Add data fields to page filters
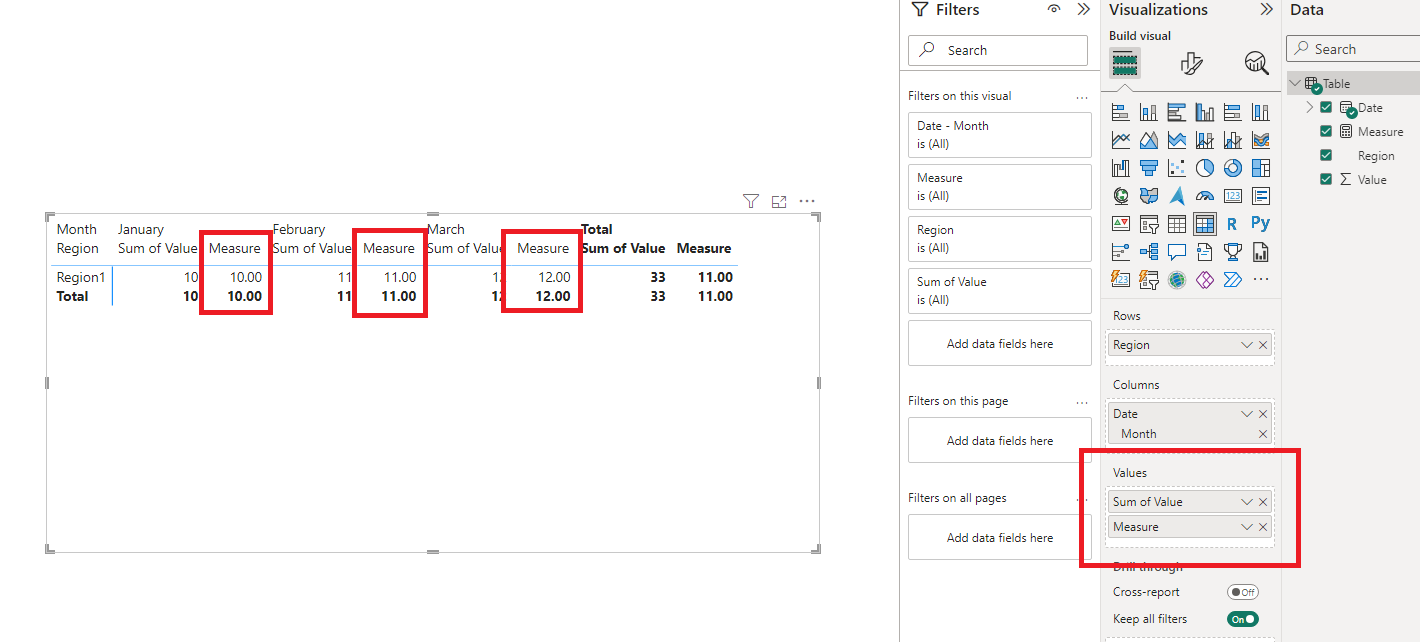 [x=999, y=440]
